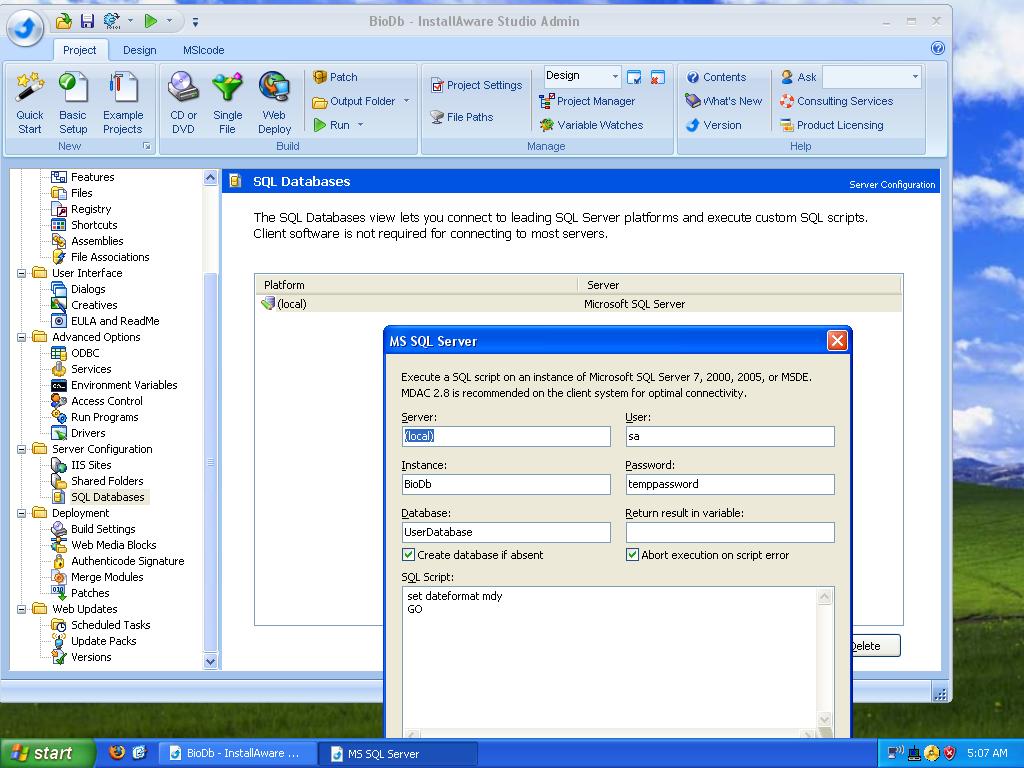Collapse the Deployment tree node
This screenshot has height=768, width=1024.
pos(22,513)
